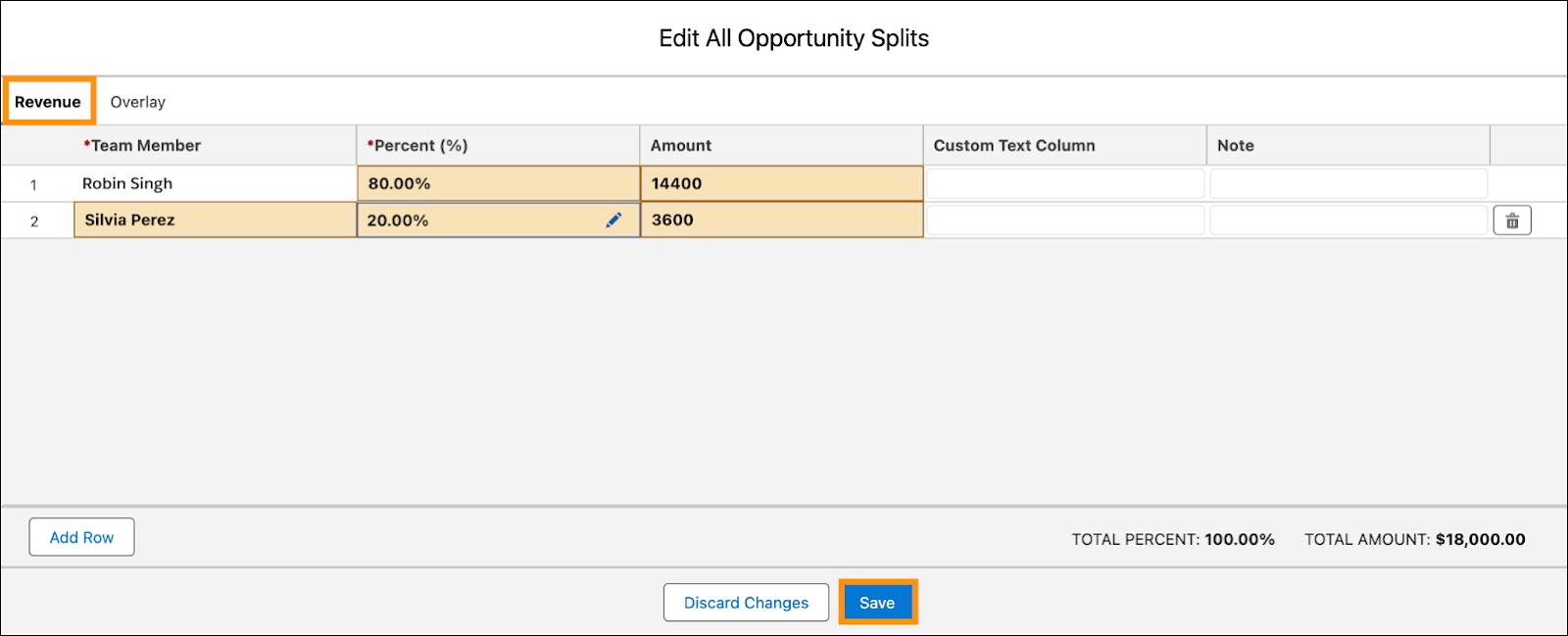Edit Robin Singh's amount 14400
The width and height of the screenshot is (1568, 636).
(781, 183)
